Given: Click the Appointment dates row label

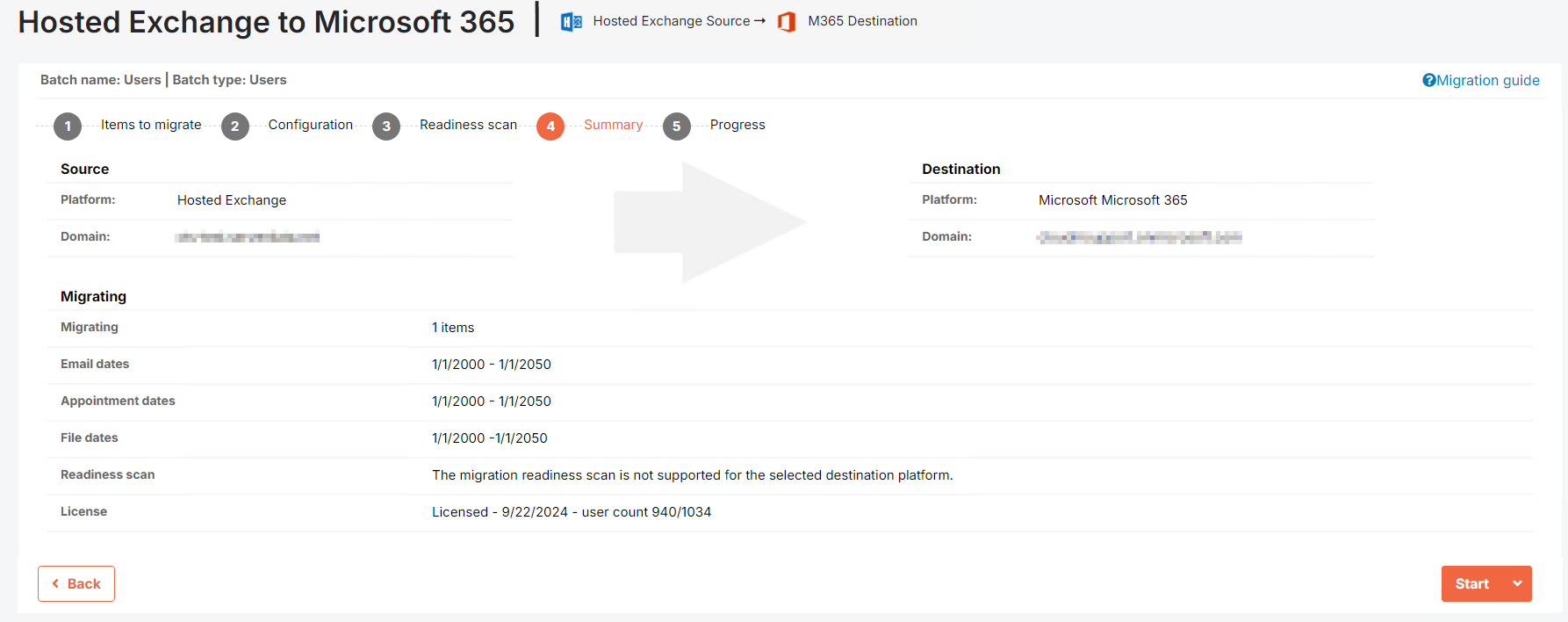Looking at the screenshot, I should 118,401.
